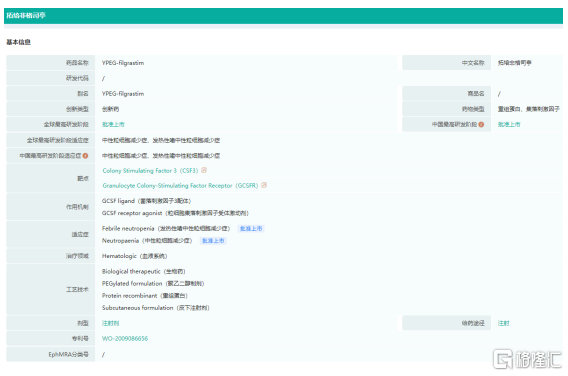
Task: Click the 重组蛋白, 集落刺激因子 value beside 药物类型
Action: click(x=529, y=109)
